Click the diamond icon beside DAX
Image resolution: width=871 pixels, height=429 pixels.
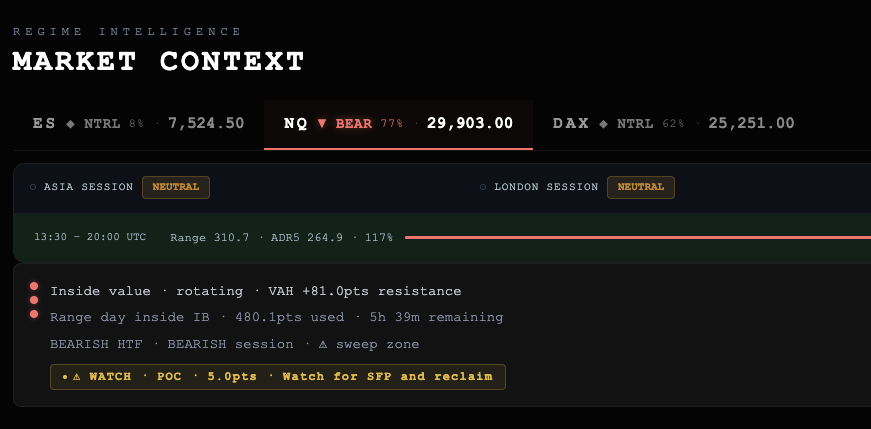click(x=603, y=124)
